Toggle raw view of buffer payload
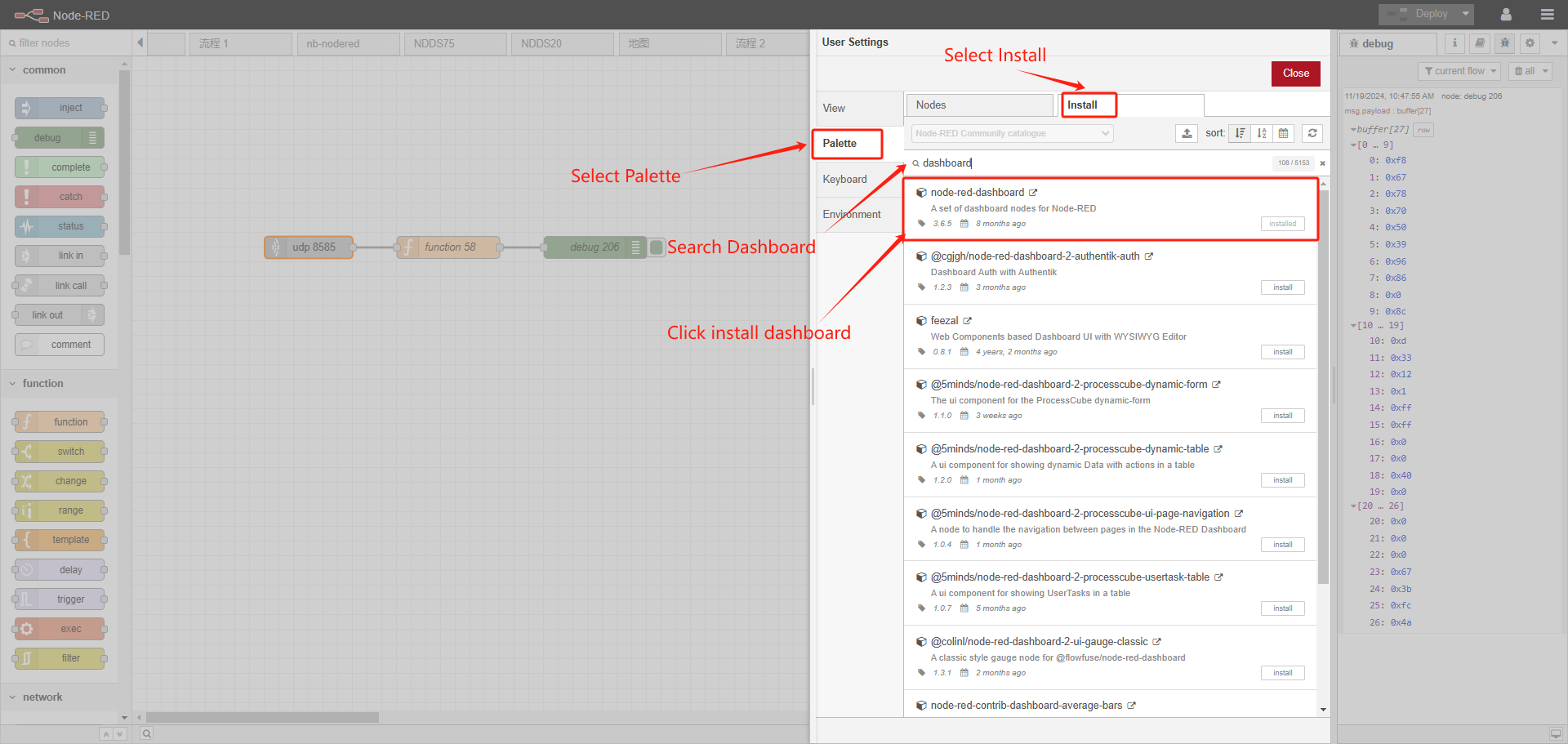Screen dimensions: 1568x744 pos(1424,130)
